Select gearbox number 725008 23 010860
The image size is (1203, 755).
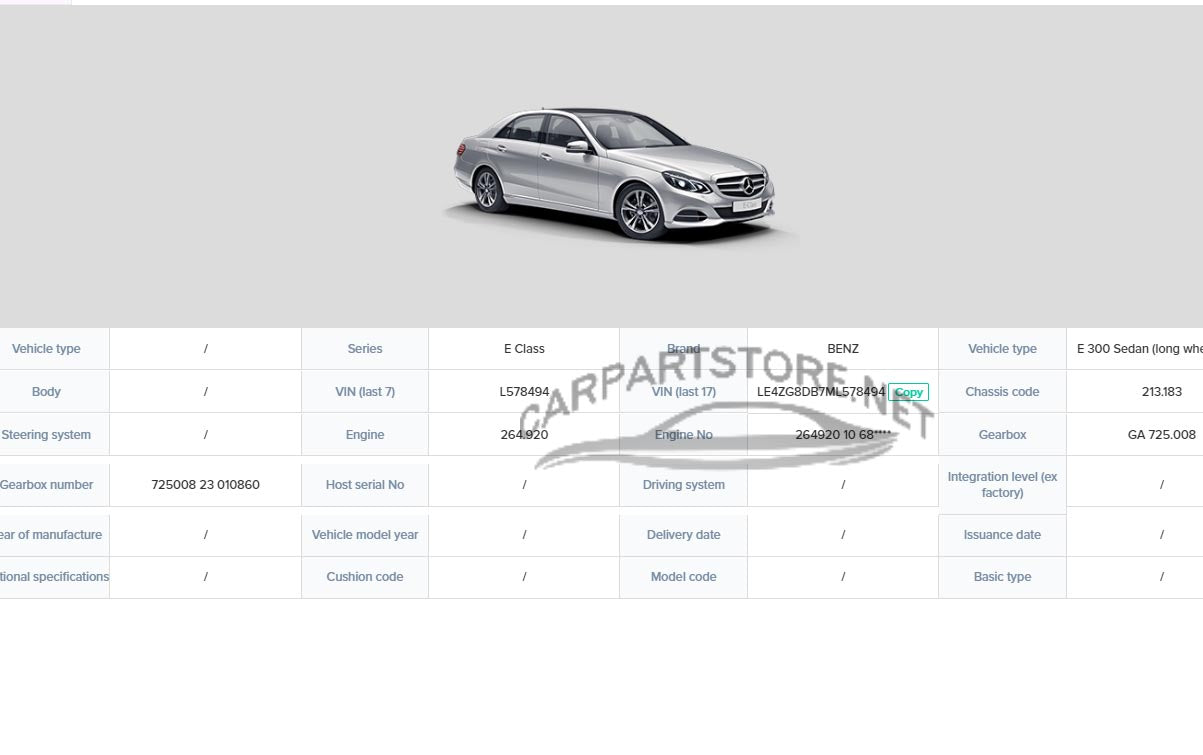(205, 485)
